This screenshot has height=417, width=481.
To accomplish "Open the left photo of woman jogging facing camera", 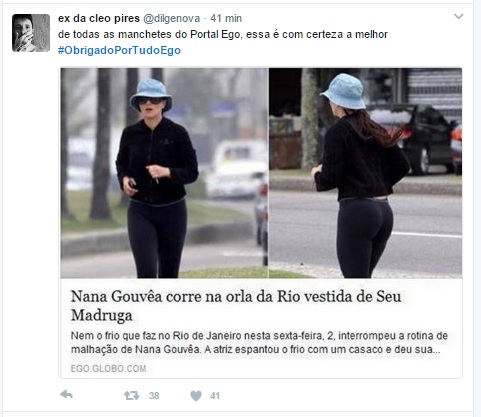I will coord(164,173).
